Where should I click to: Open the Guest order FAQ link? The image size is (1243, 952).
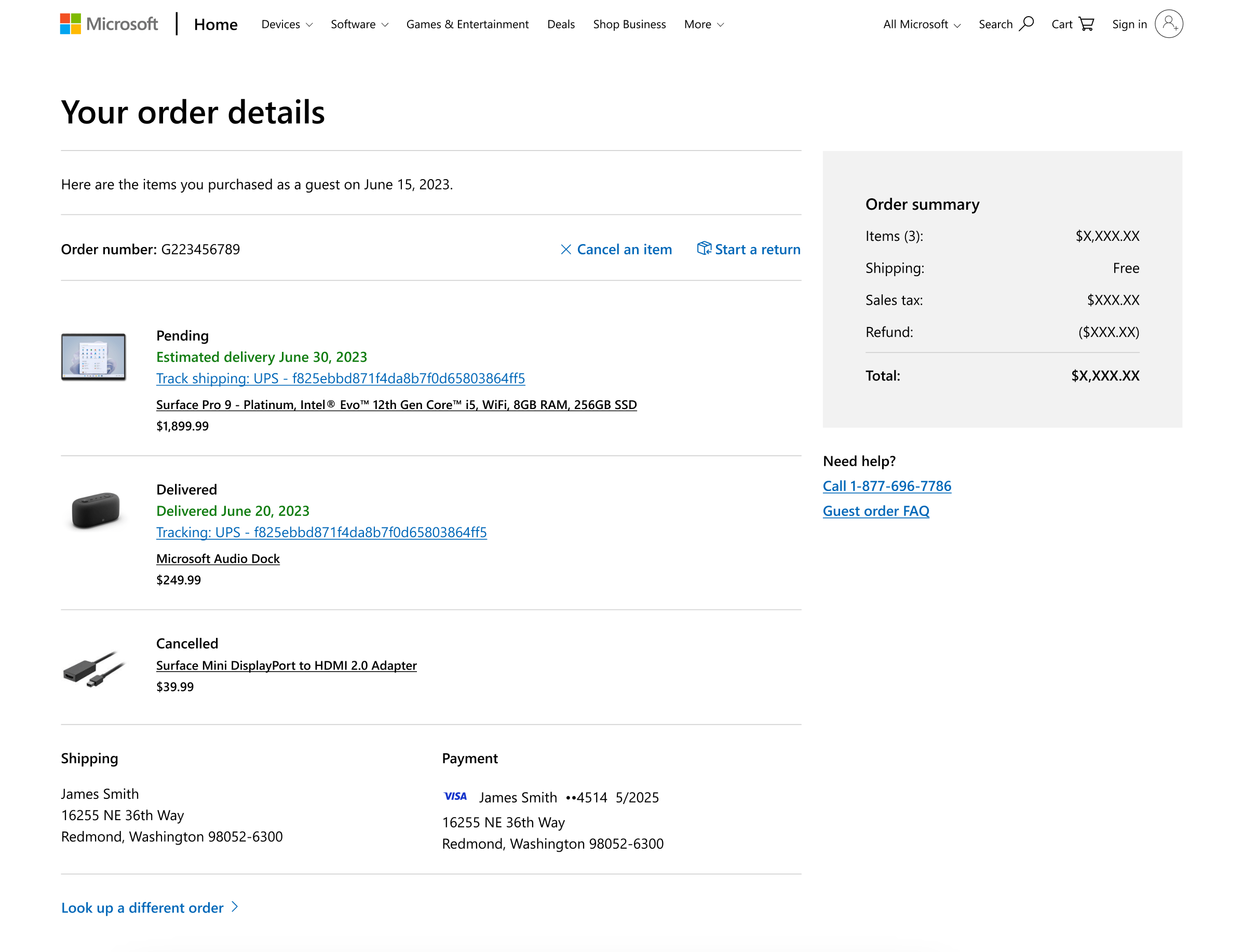coord(876,511)
